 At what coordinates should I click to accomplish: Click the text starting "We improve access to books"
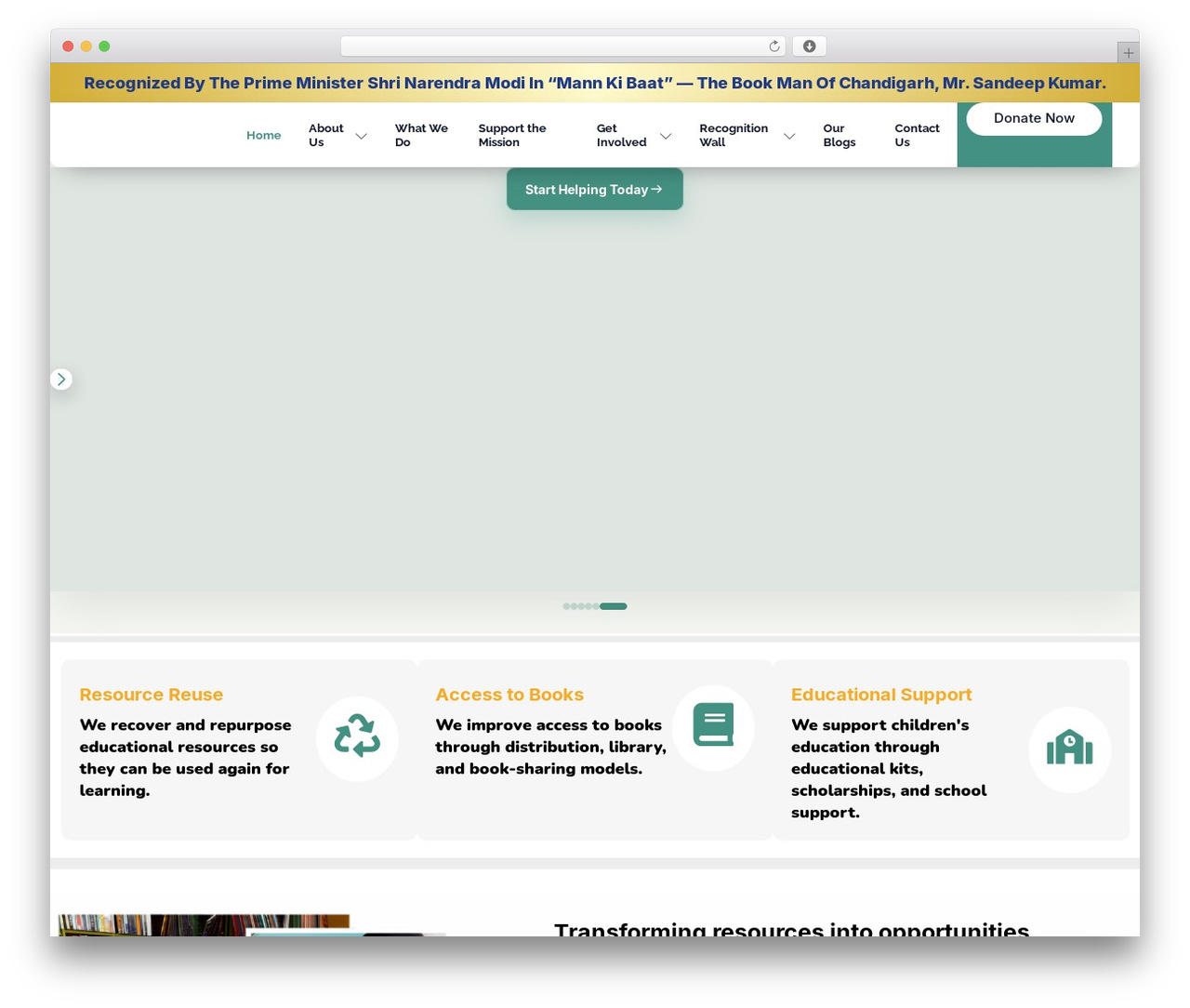pyautogui.click(x=550, y=747)
